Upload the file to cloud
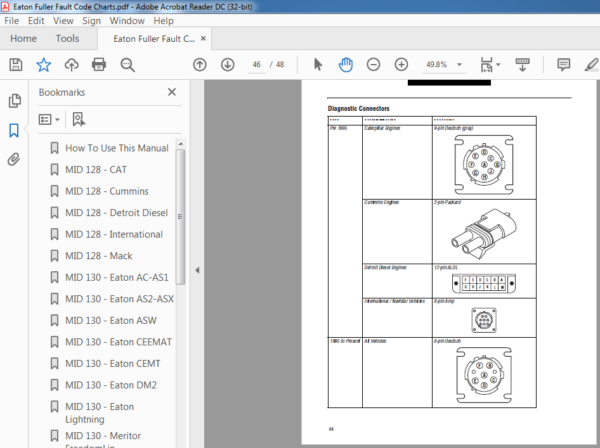The height and width of the screenshot is (448, 600). click(71, 65)
